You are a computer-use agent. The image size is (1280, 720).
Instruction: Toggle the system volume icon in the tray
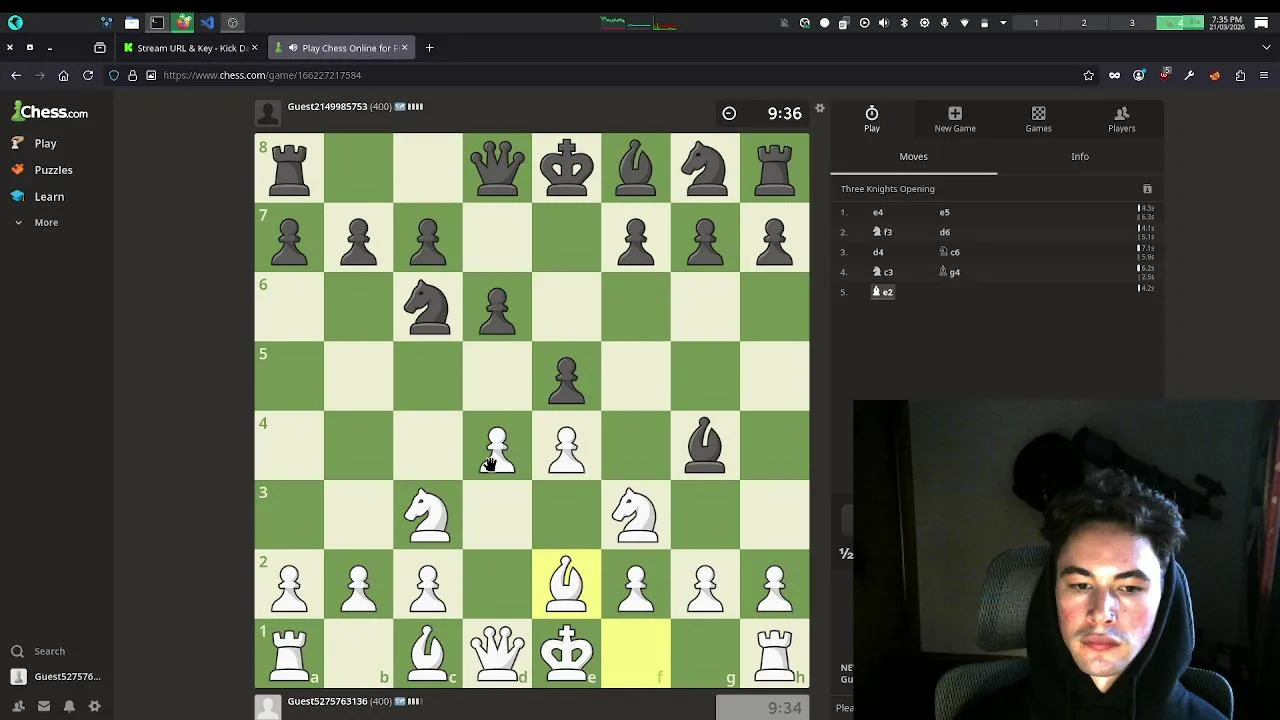click(x=883, y=22)
